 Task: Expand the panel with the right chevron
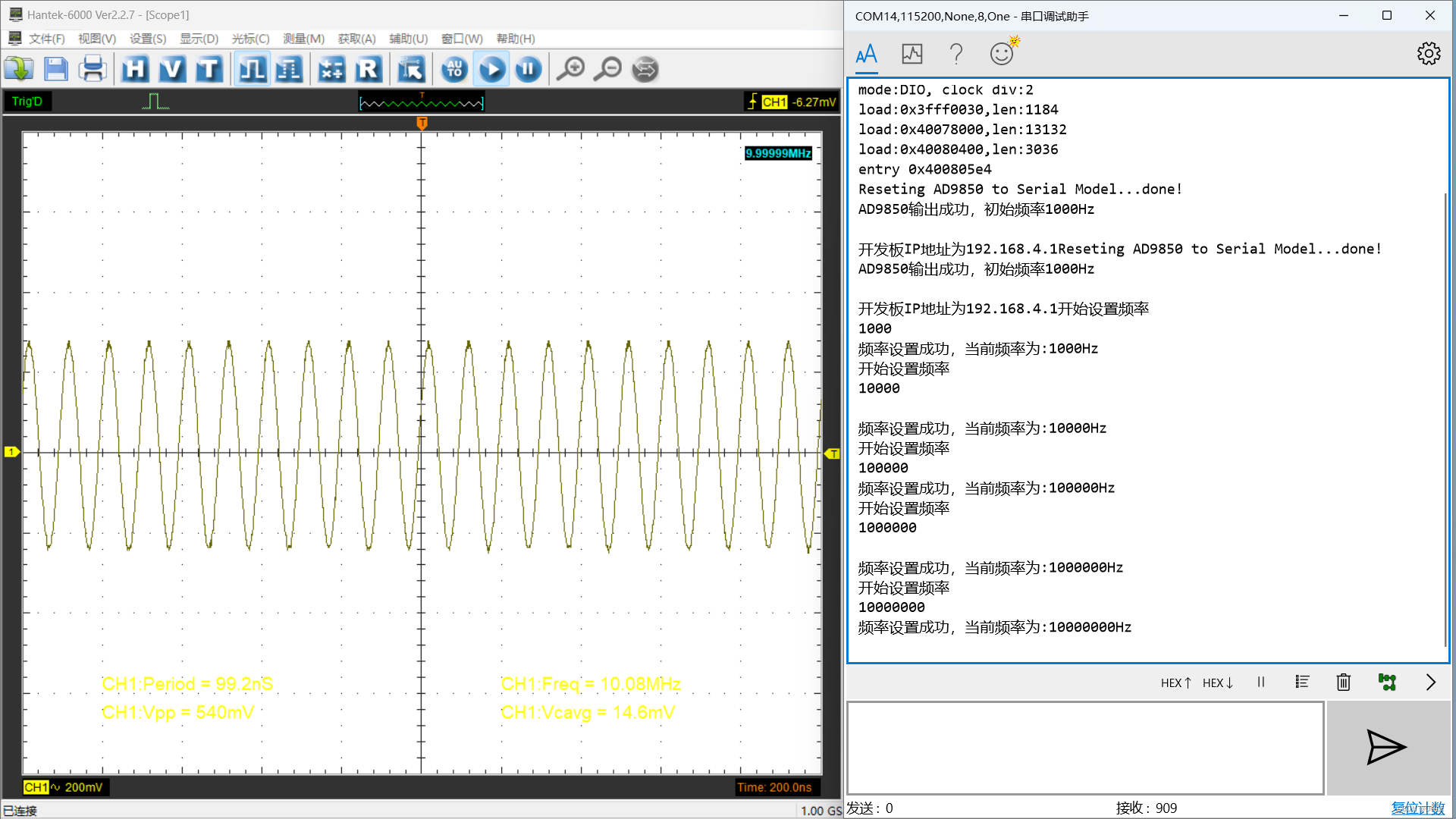click(1430, 682)
